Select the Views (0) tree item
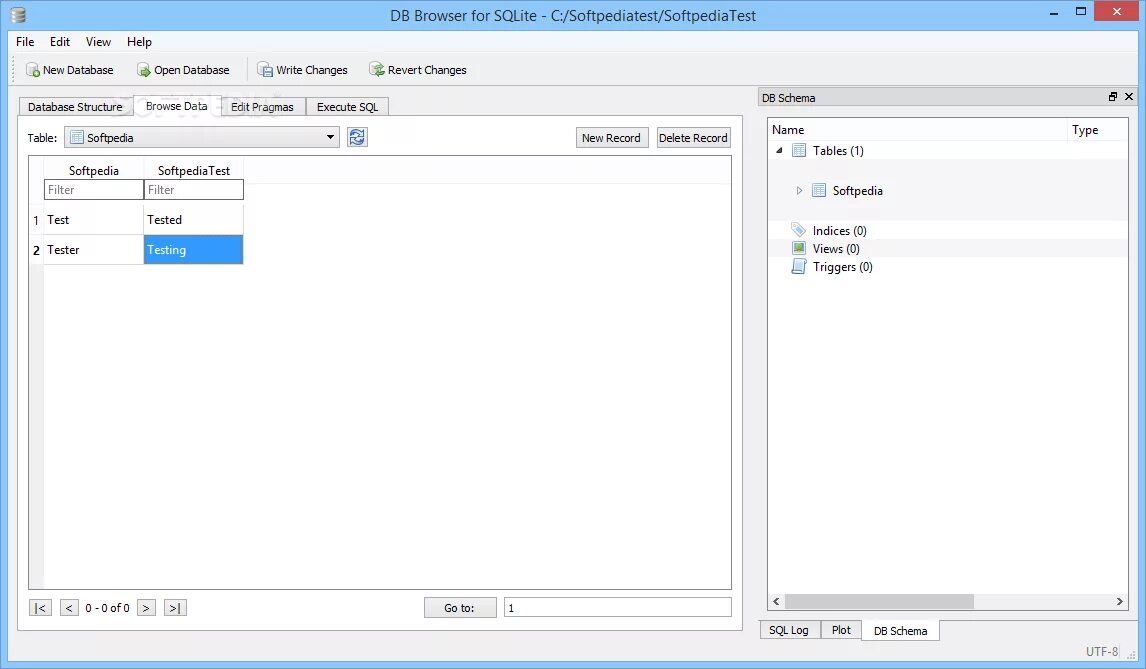This screenshot has width=1146, height=669. point(836,249)
